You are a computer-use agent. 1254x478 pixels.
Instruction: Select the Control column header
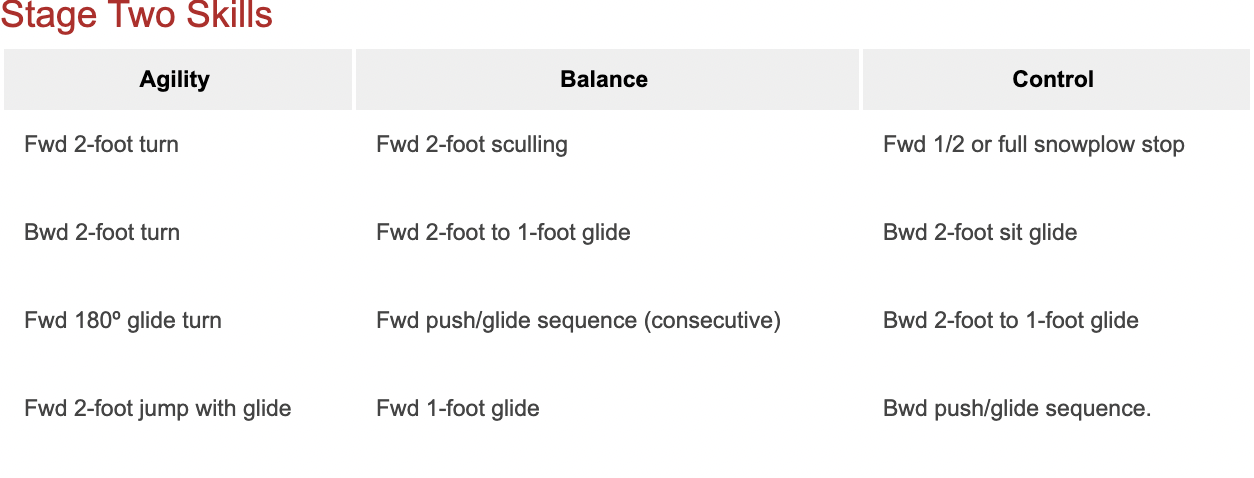coord(1053,80)
